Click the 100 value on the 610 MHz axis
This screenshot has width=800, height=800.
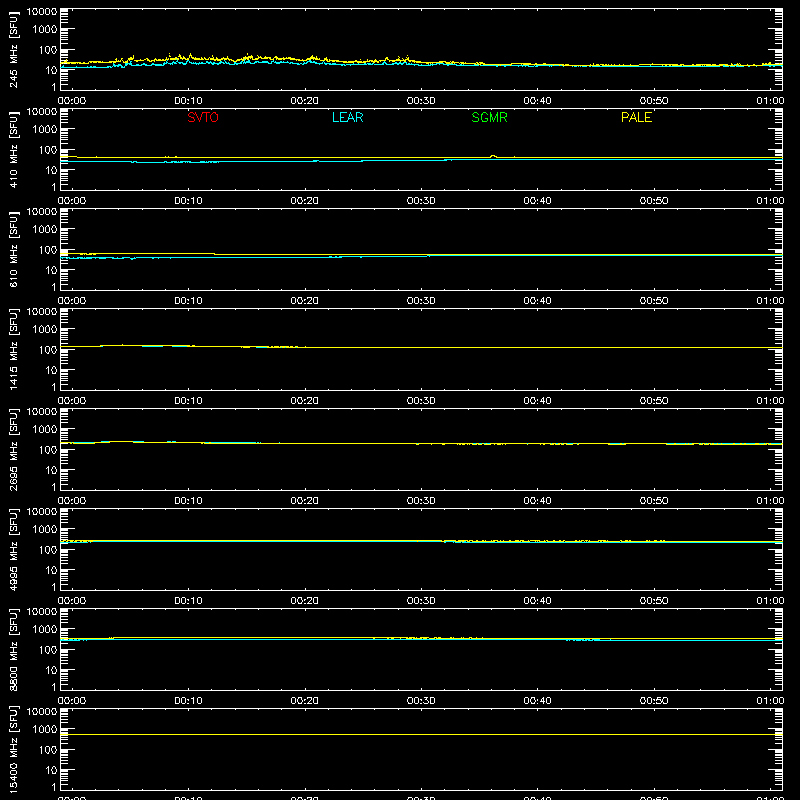(48, 250)
